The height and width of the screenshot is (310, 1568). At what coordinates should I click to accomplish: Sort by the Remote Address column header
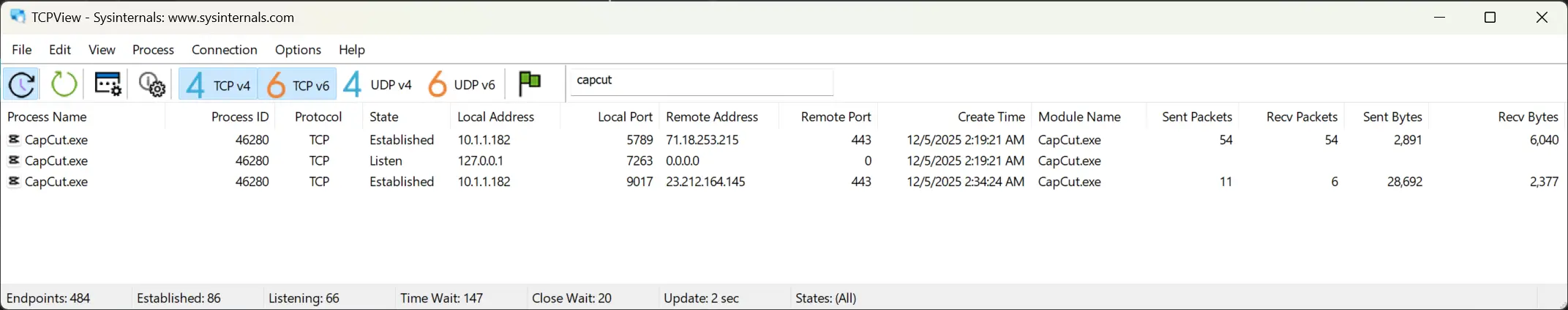(712, 117)
